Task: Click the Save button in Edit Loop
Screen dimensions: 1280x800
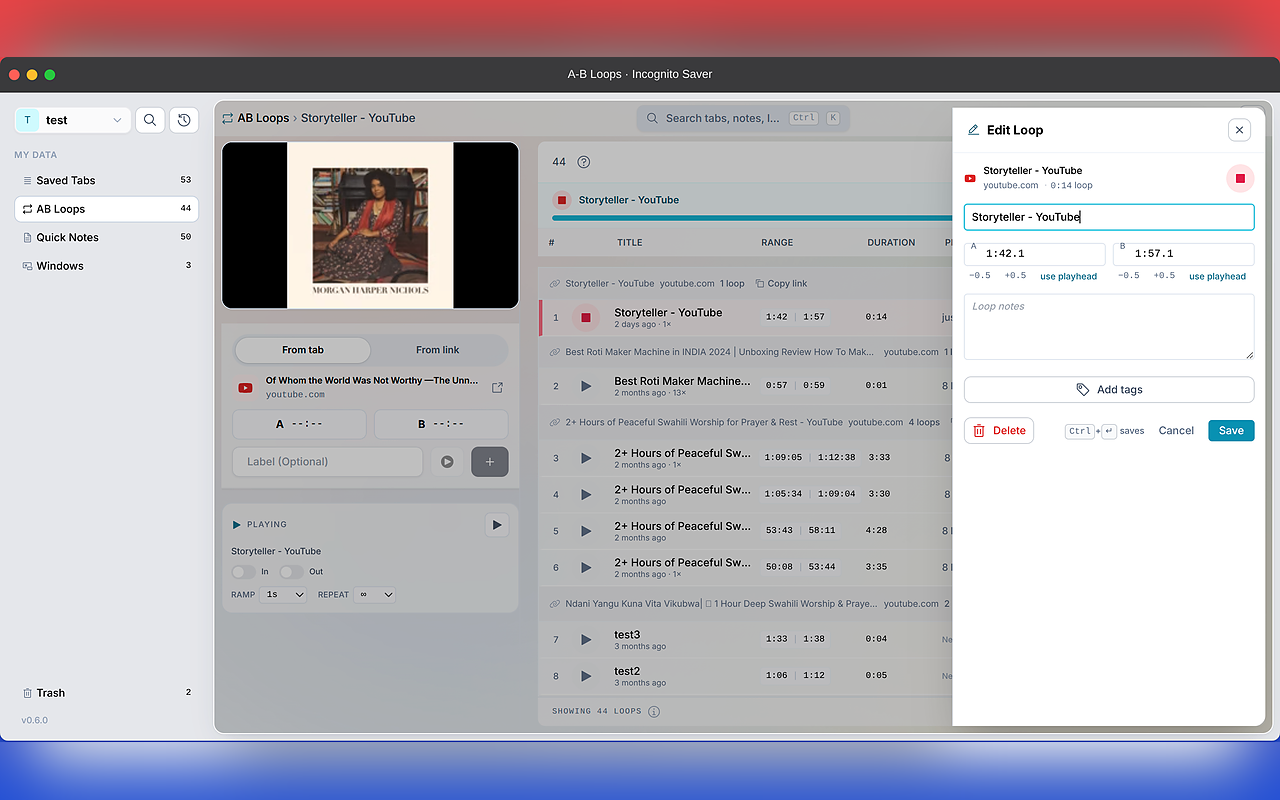Action: [1231, 430]
